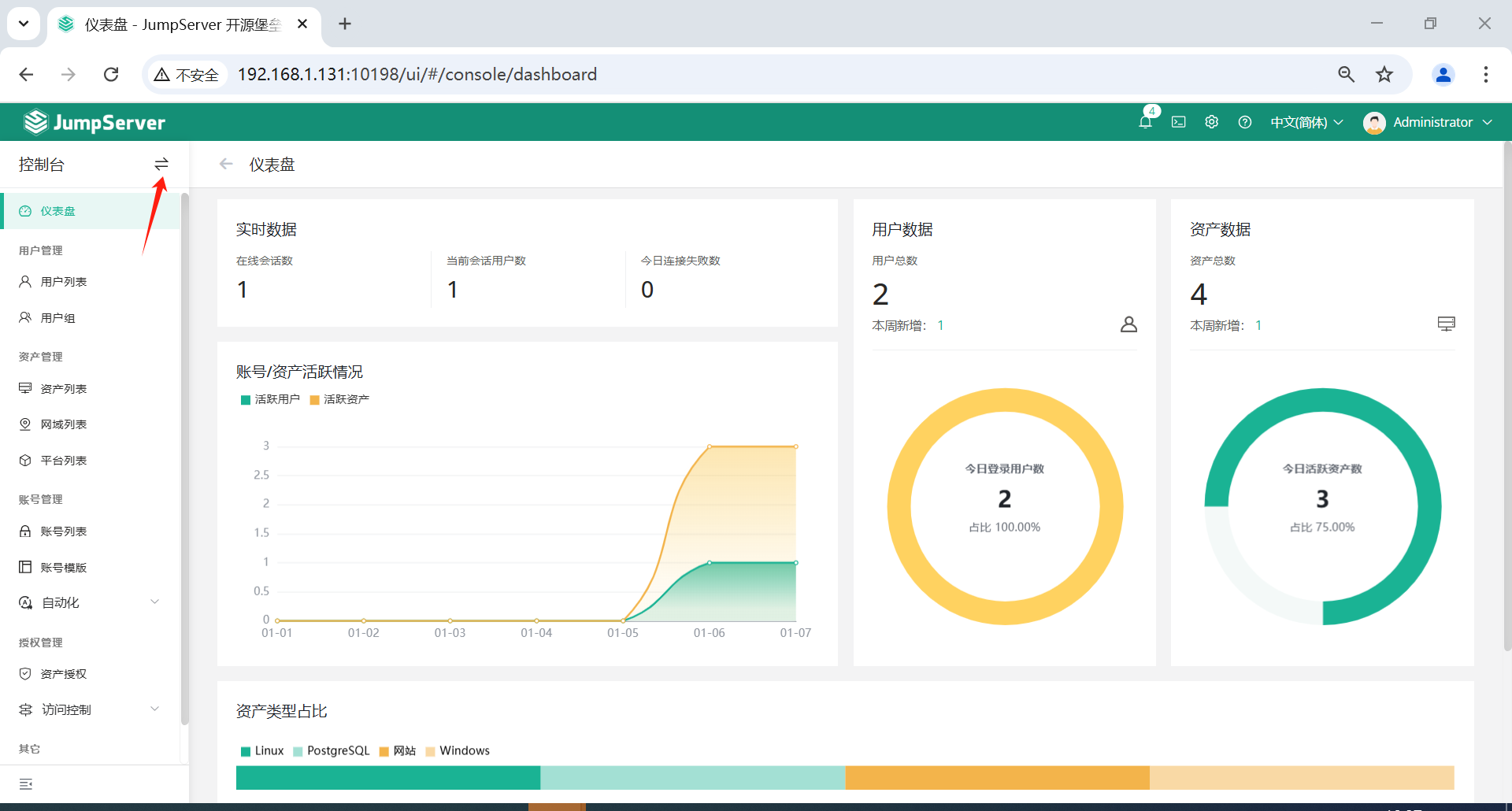Click the 网站 orange segment of asset bar

(998, 778)
